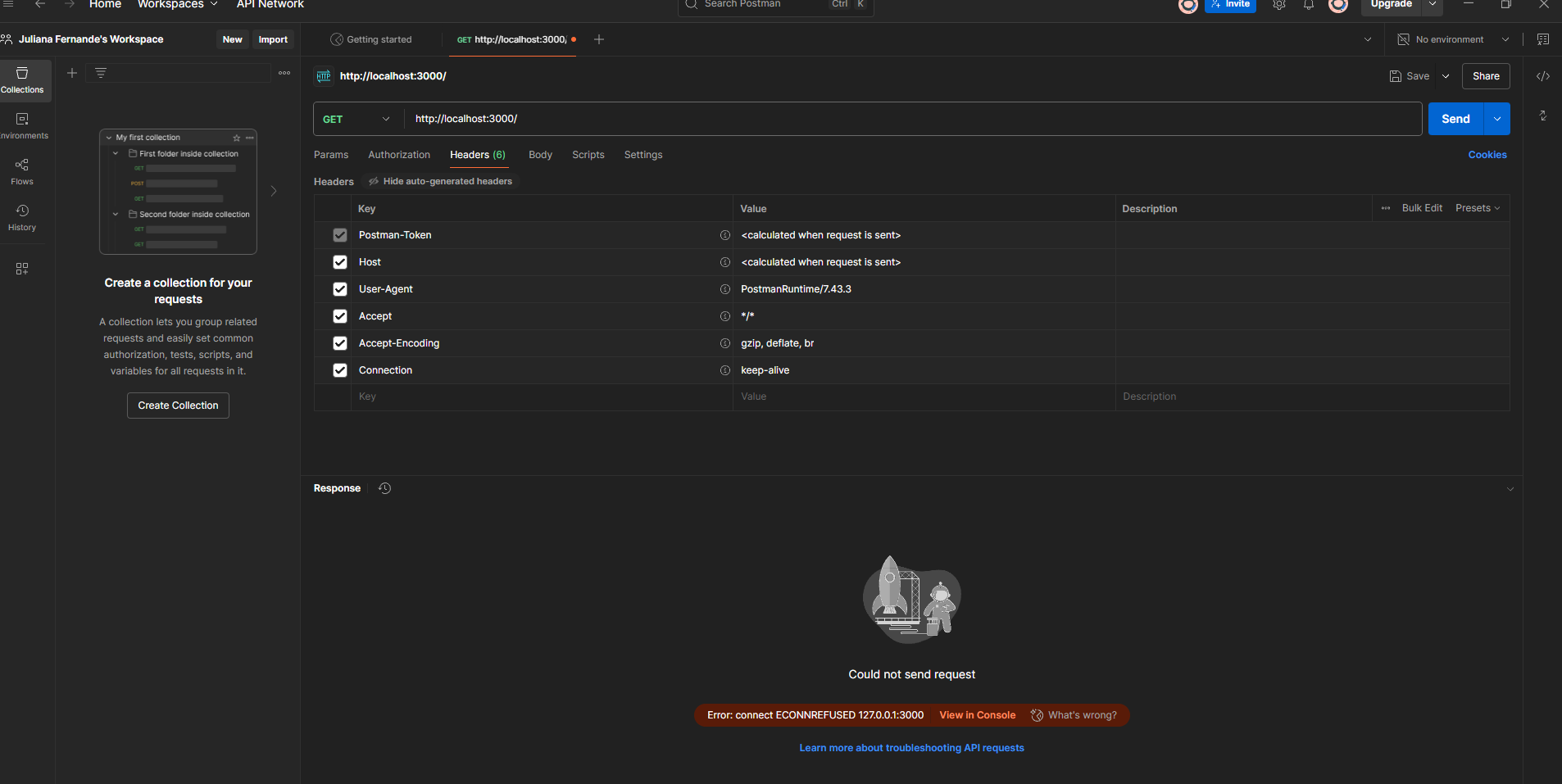Click the request URL input field
Image resolution: width=1562 pixels, height=784 pixels.
pyautogui.click(x=913, y=119)
